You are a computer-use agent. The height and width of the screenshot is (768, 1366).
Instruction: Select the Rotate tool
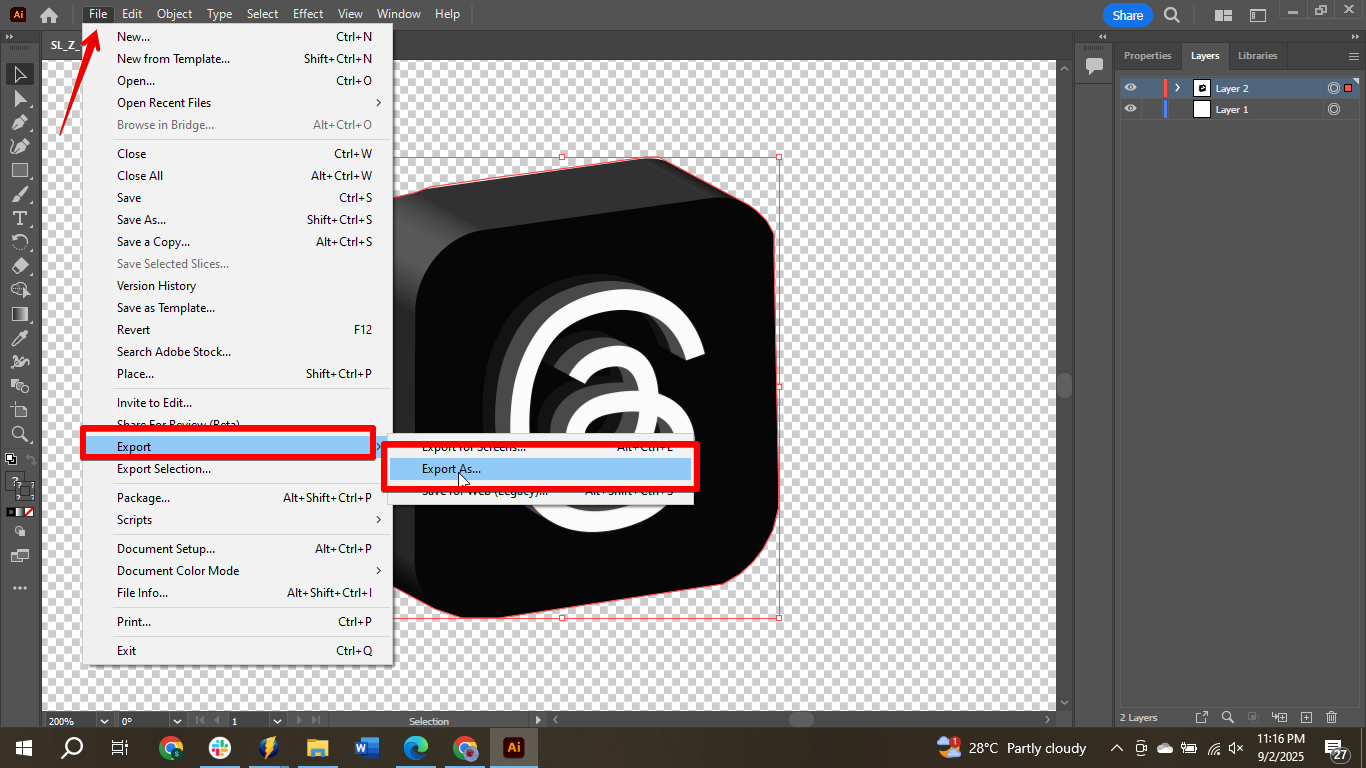click(x=20, y=243)
